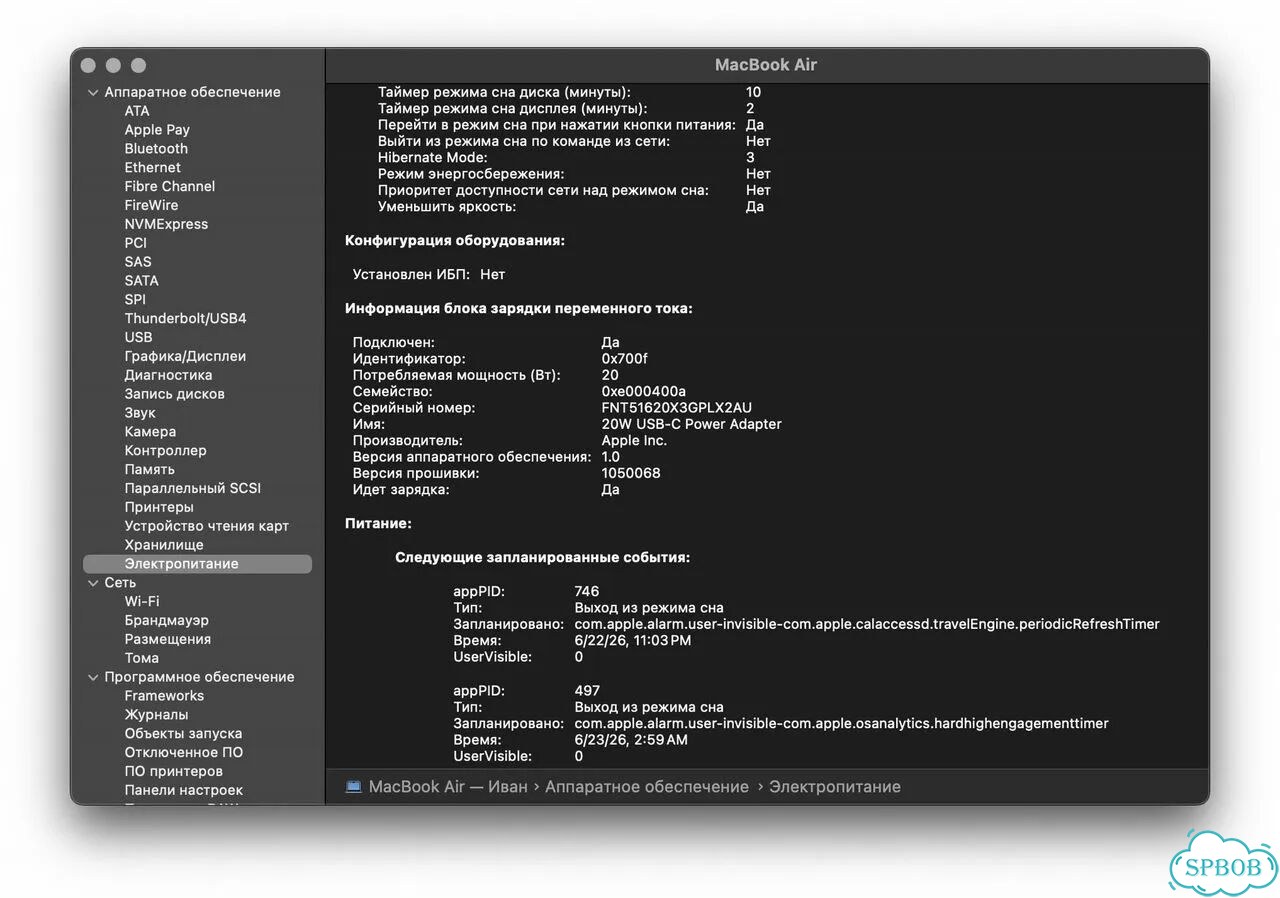
Task: Select Отключенное ПО in the sidebar
Action: point(184,752)
